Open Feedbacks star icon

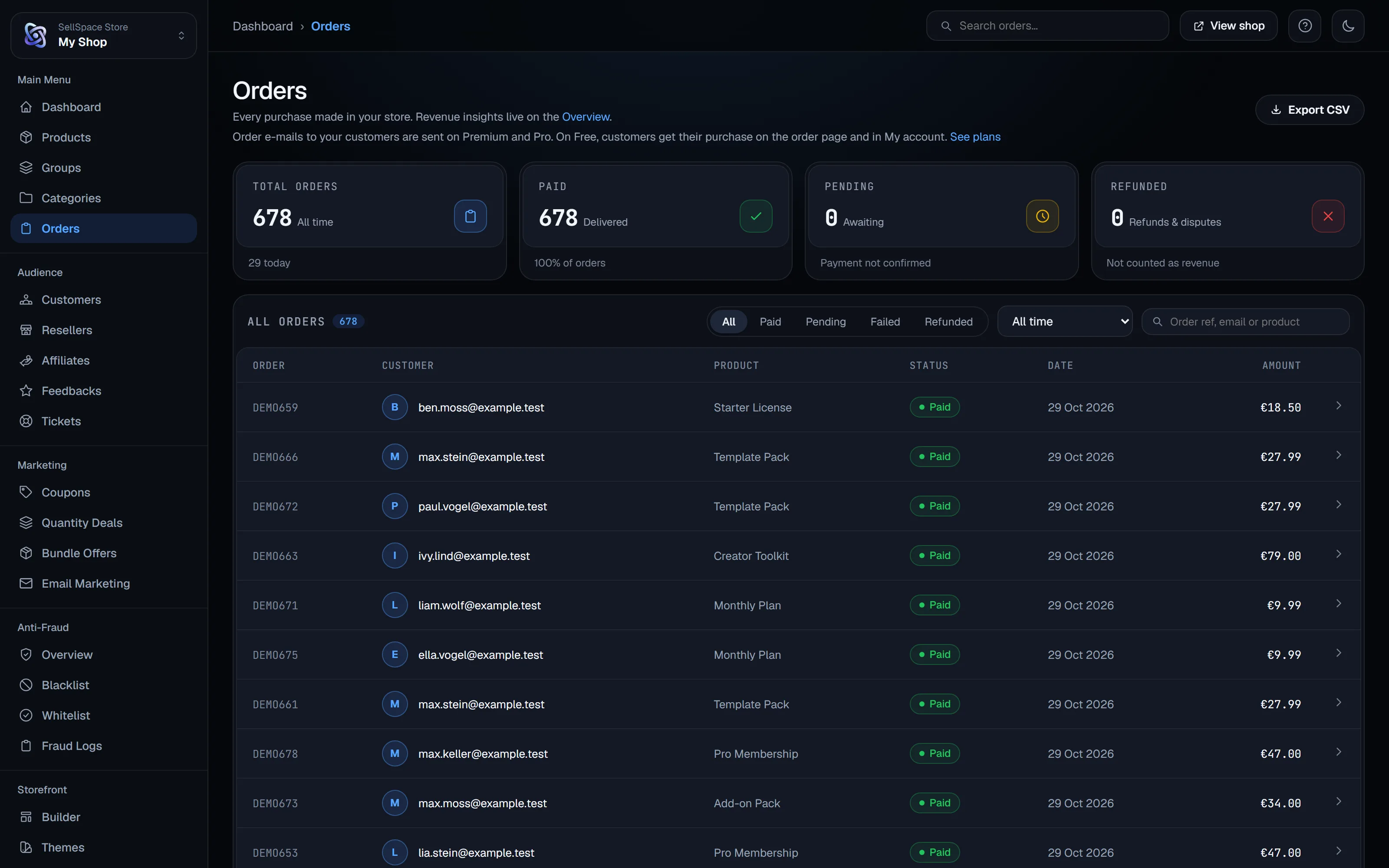(26, 391)
